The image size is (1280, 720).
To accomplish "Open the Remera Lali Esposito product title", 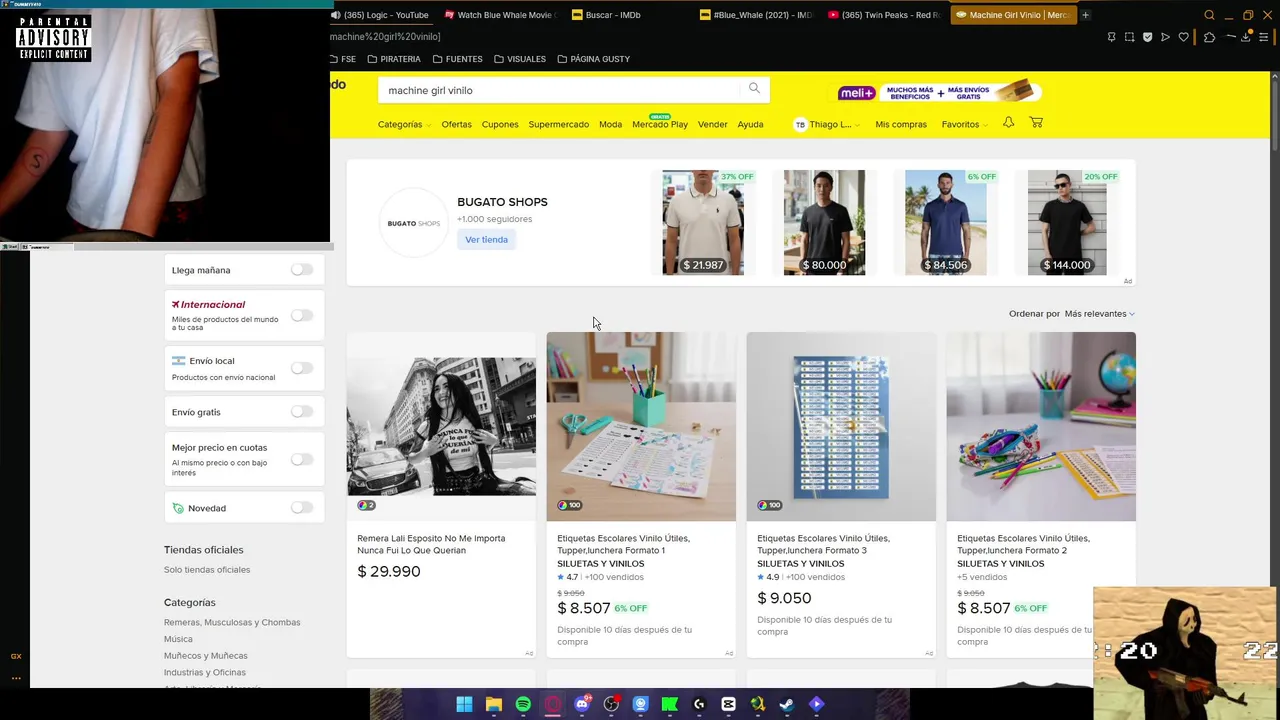I will (x=431, y=544).
